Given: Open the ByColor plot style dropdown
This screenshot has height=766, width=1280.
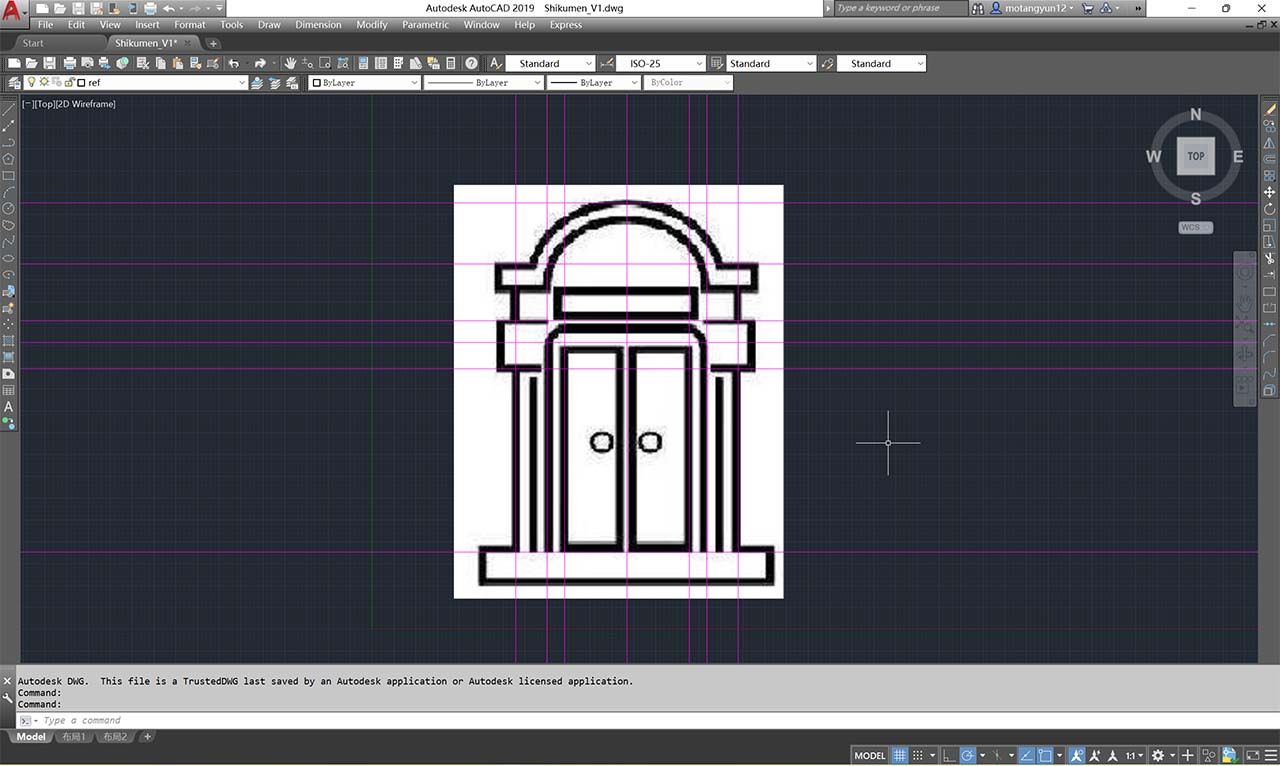Looking at the screenshot, I should tap(688, 82).
